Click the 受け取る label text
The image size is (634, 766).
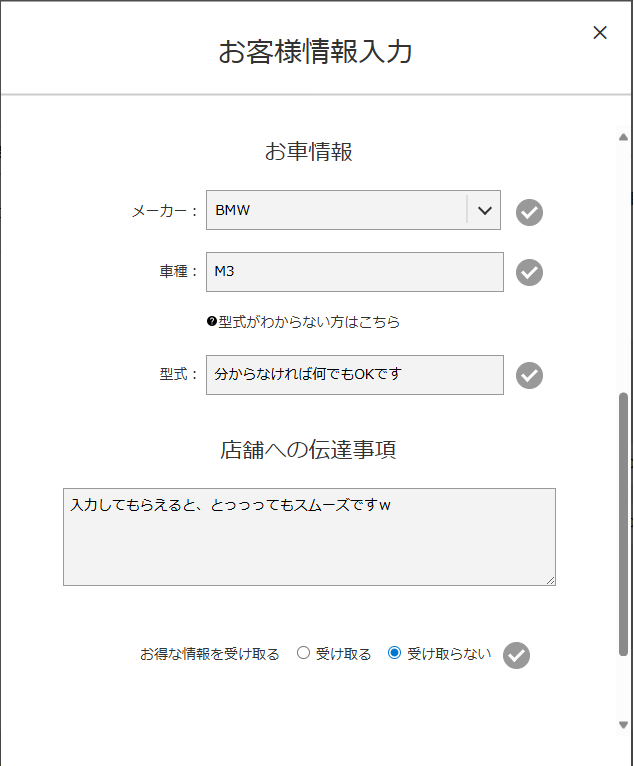point(343,655)
